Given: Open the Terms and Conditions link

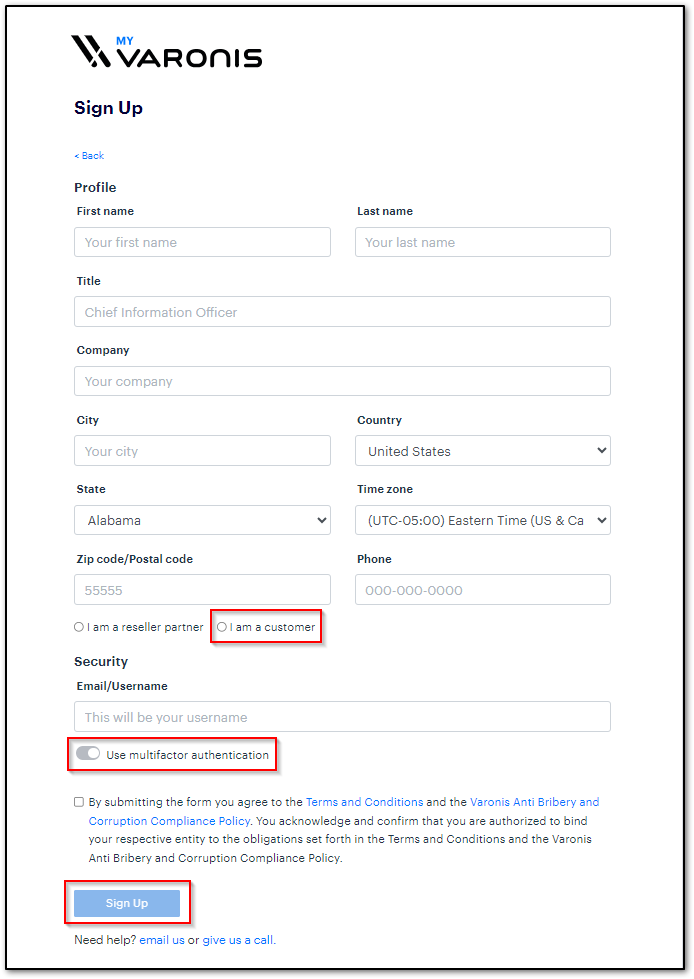Looking at the screenshot, I should 364,802.
